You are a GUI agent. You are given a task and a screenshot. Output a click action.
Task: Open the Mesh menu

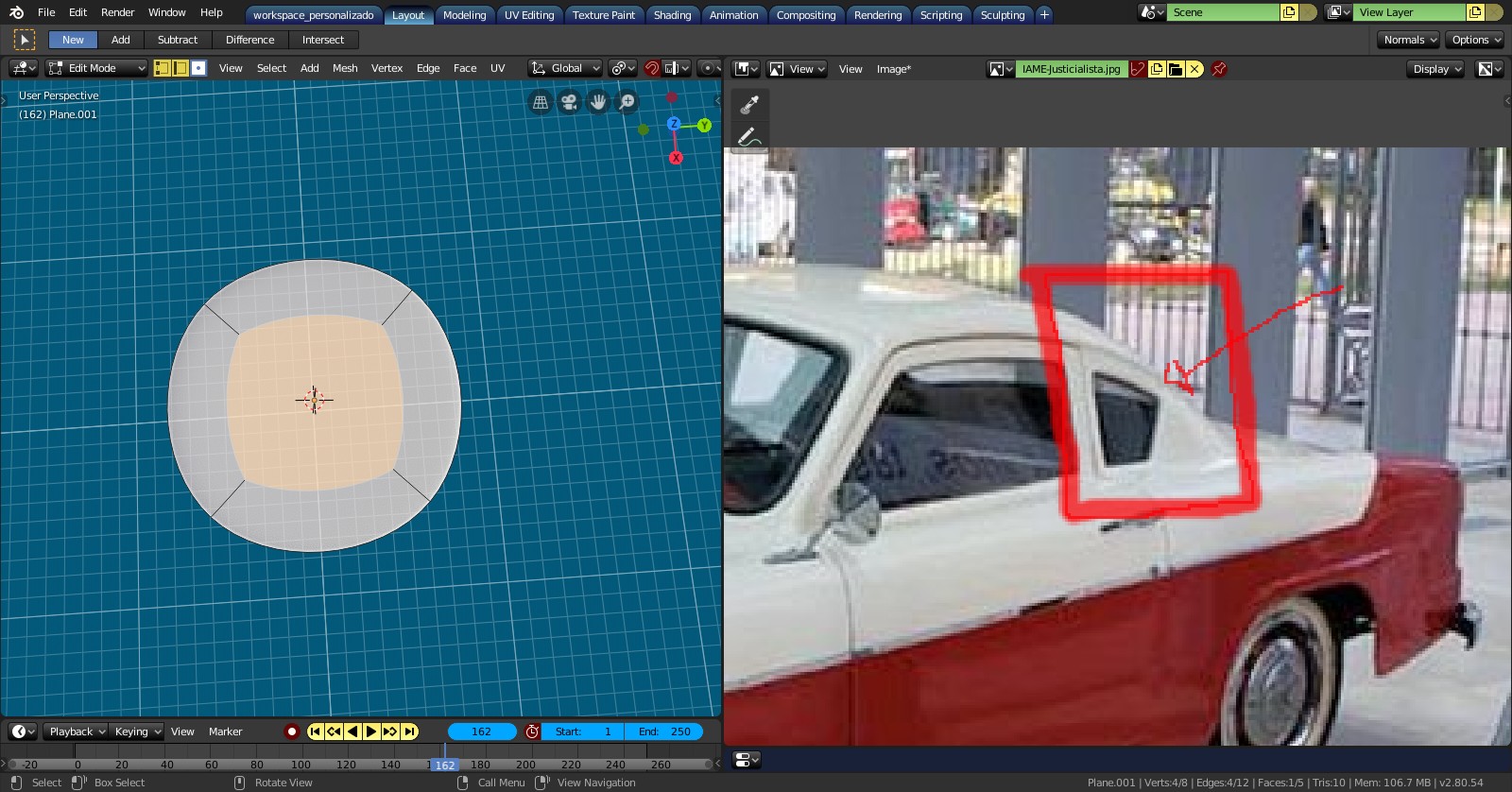[x=345, y=68]
